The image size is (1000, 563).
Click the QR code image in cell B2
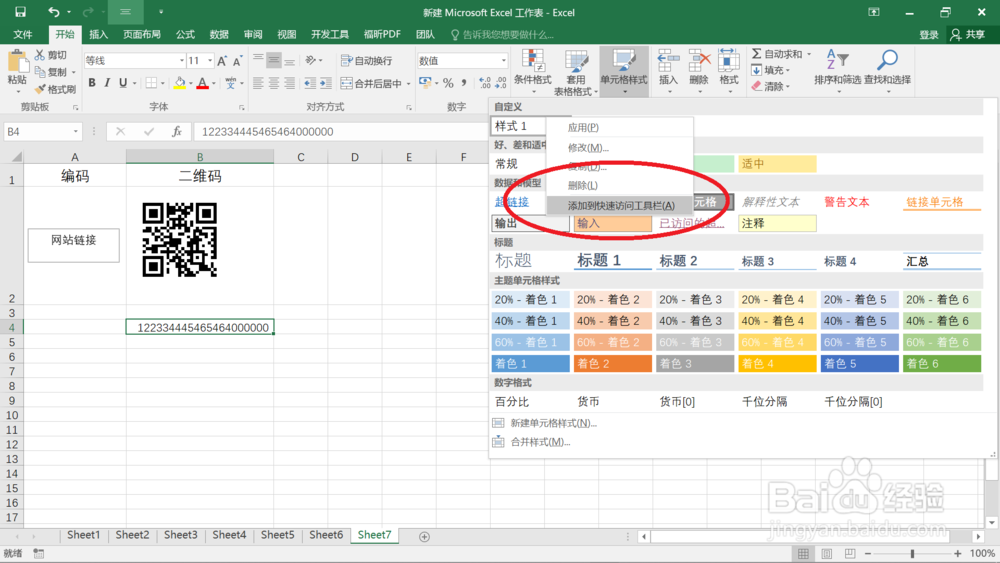click(180, 240)
